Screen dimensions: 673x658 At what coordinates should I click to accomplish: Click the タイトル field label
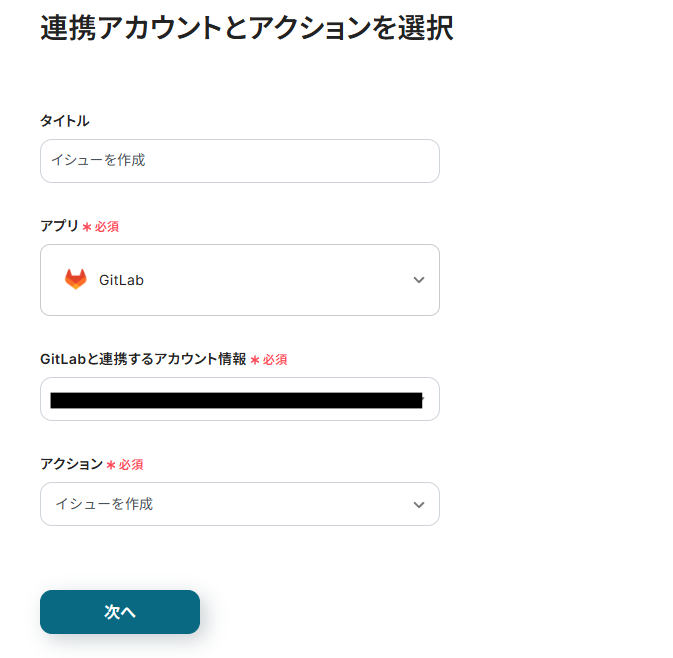point(65,121)
